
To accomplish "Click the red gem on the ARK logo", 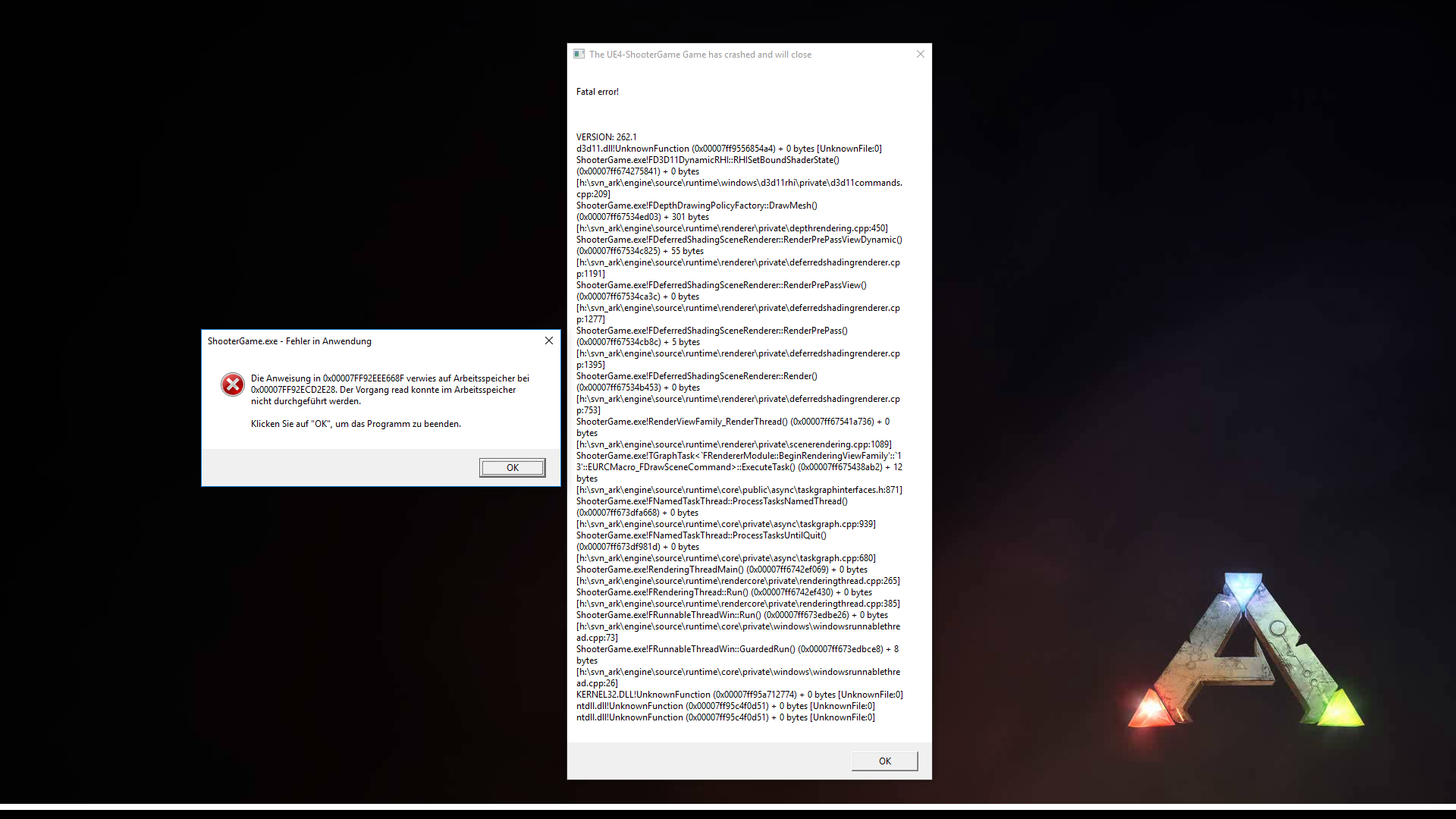I will 1151,710.
